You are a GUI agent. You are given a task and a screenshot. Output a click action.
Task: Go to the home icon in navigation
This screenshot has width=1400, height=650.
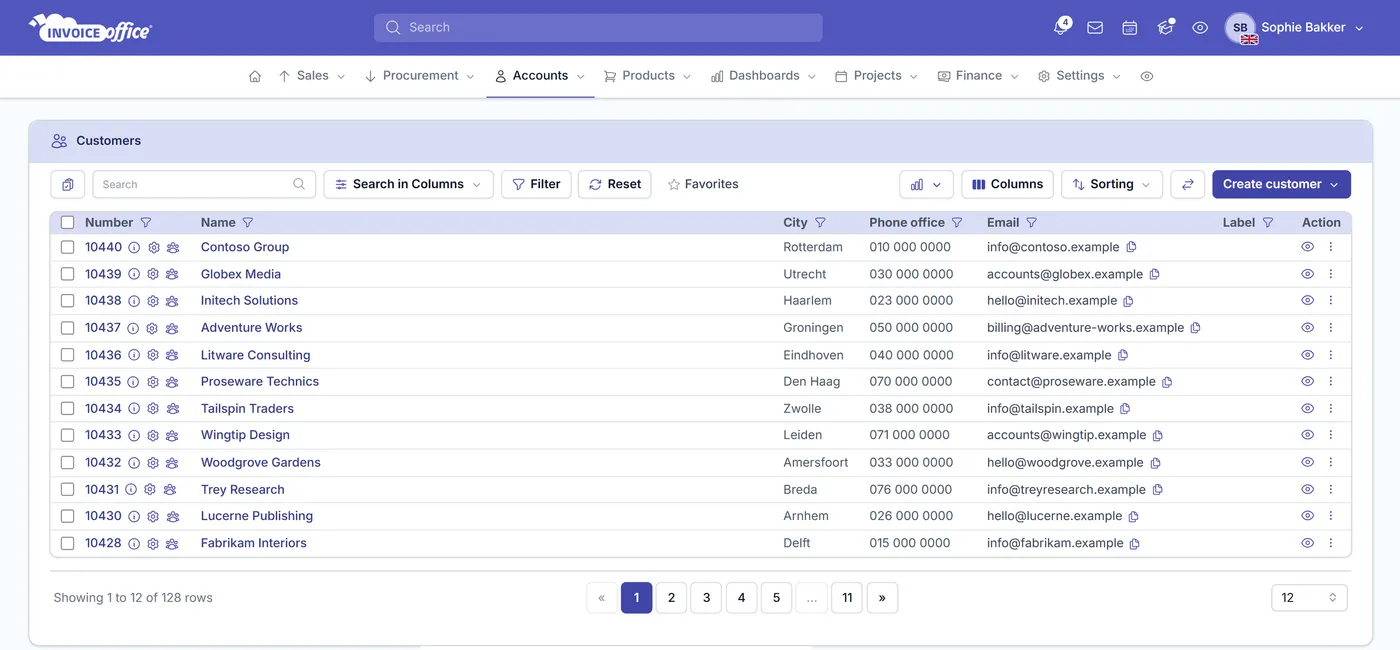point(255,76)
